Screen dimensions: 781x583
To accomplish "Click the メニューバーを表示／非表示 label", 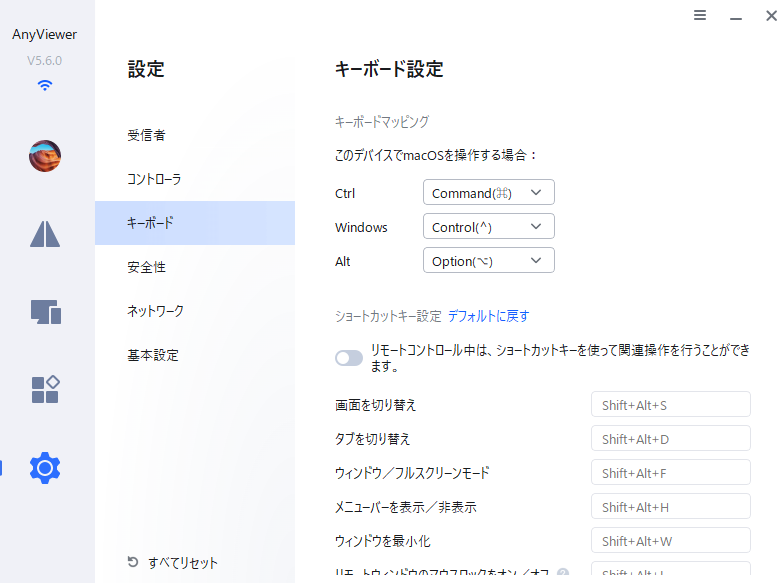I will click(x=406, y=507).
